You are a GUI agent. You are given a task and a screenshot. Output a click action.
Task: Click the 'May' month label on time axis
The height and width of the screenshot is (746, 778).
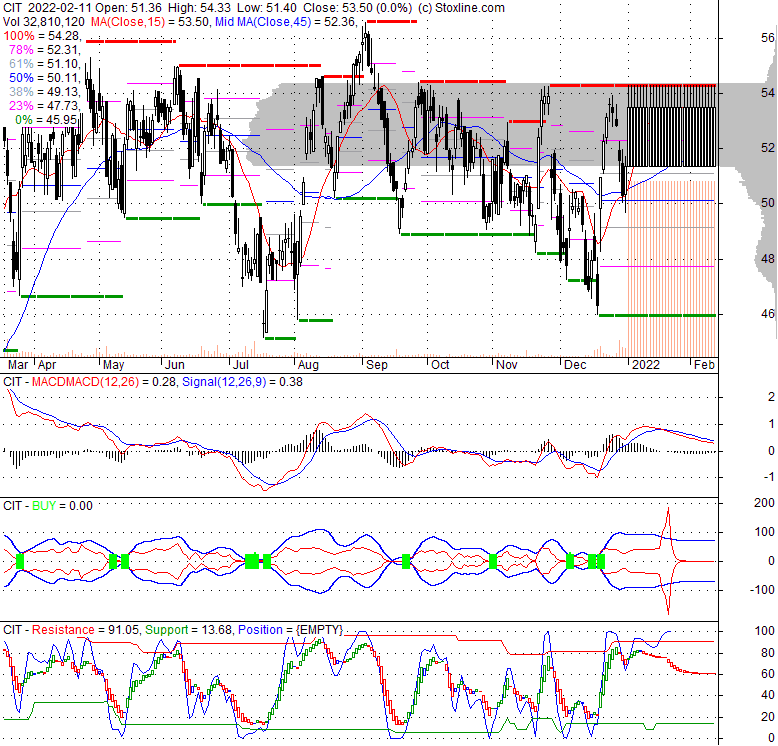pos(114,365)
